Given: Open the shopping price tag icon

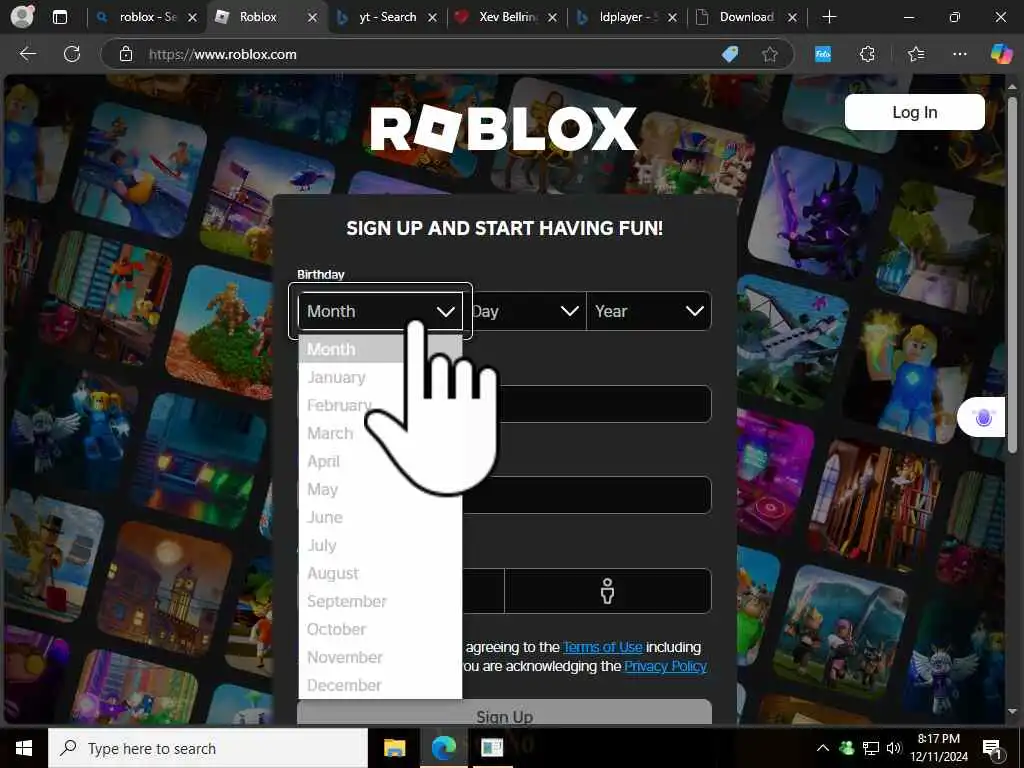Looking at the screenshot, I should [730, 54].
